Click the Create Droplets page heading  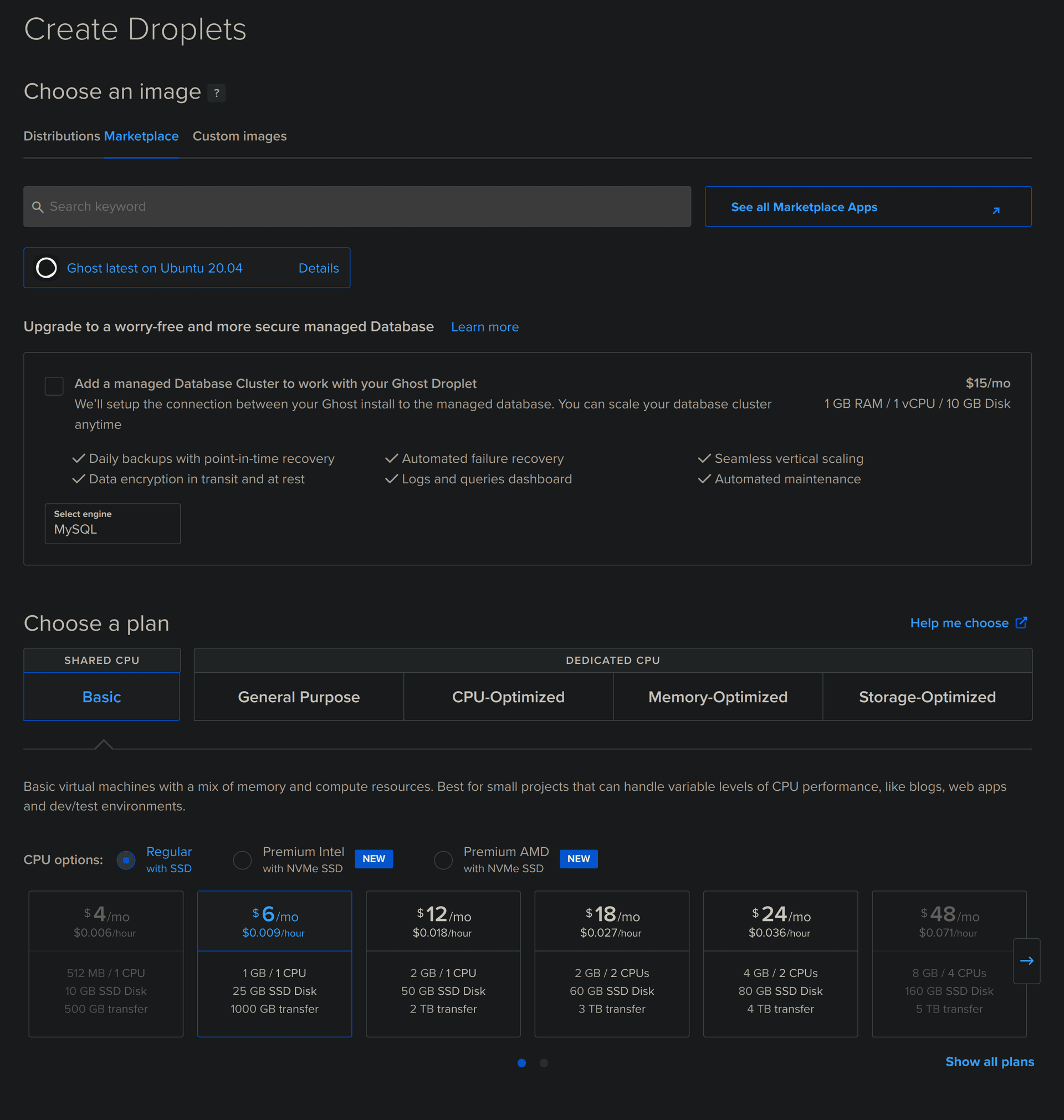coord(135,29)
